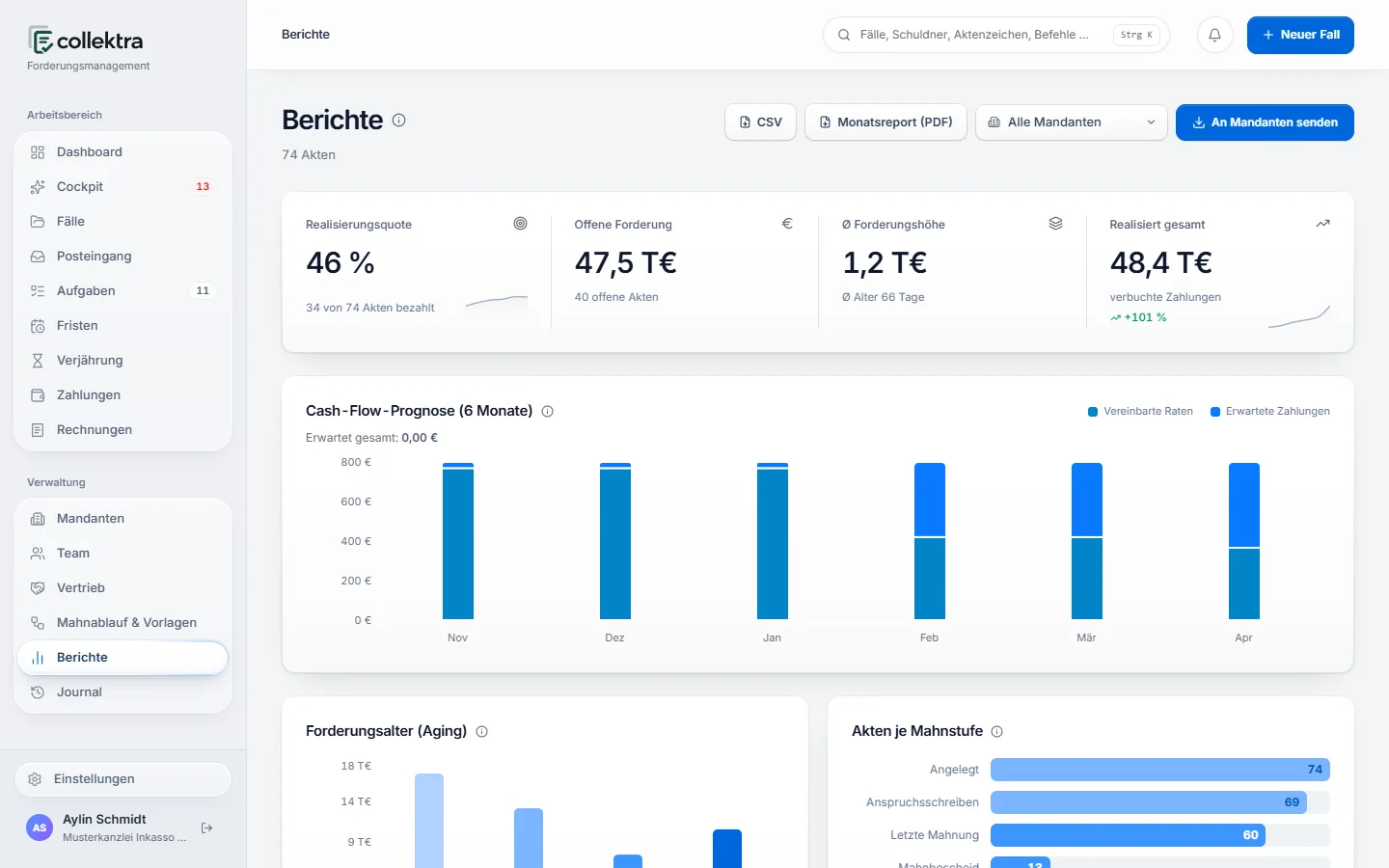Toggle Erwartete Zahlungen legend entry
The image size is (1389, 868).
click(x=1270, y=412)
